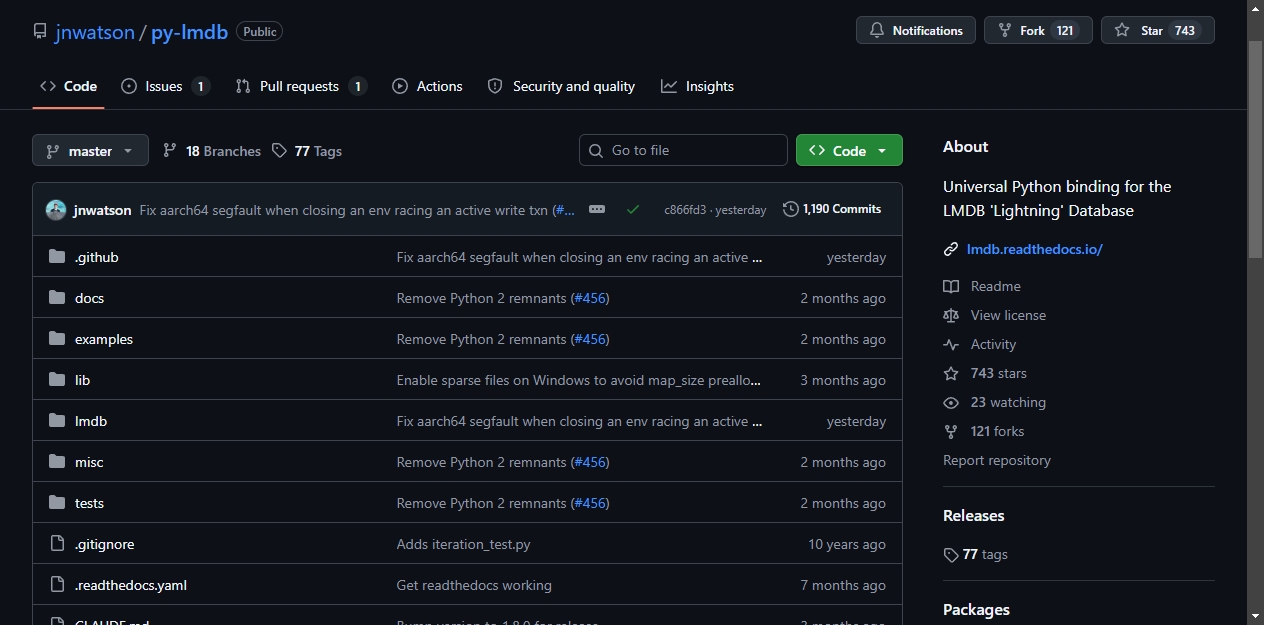1264x625 pixels.
Task: Open the Pull requests tab
Action: 301,86
